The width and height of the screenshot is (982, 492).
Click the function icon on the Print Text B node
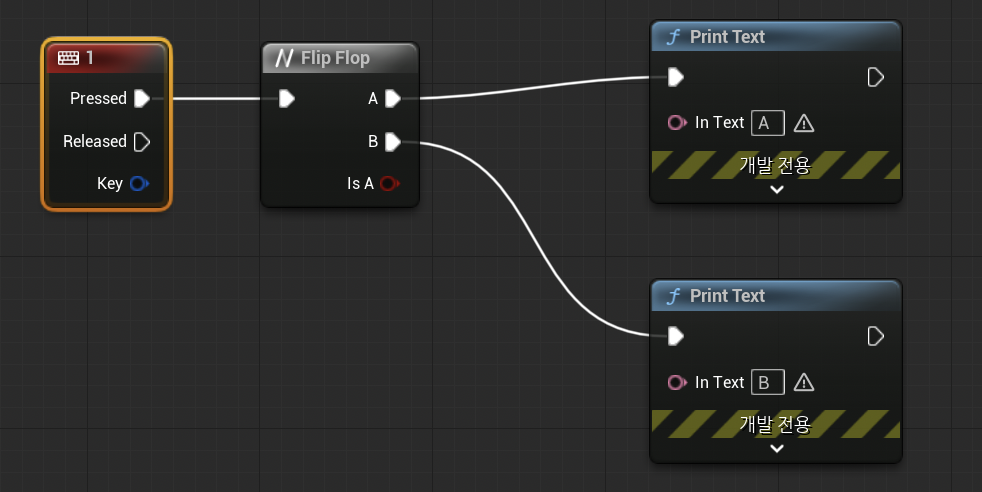673,296
